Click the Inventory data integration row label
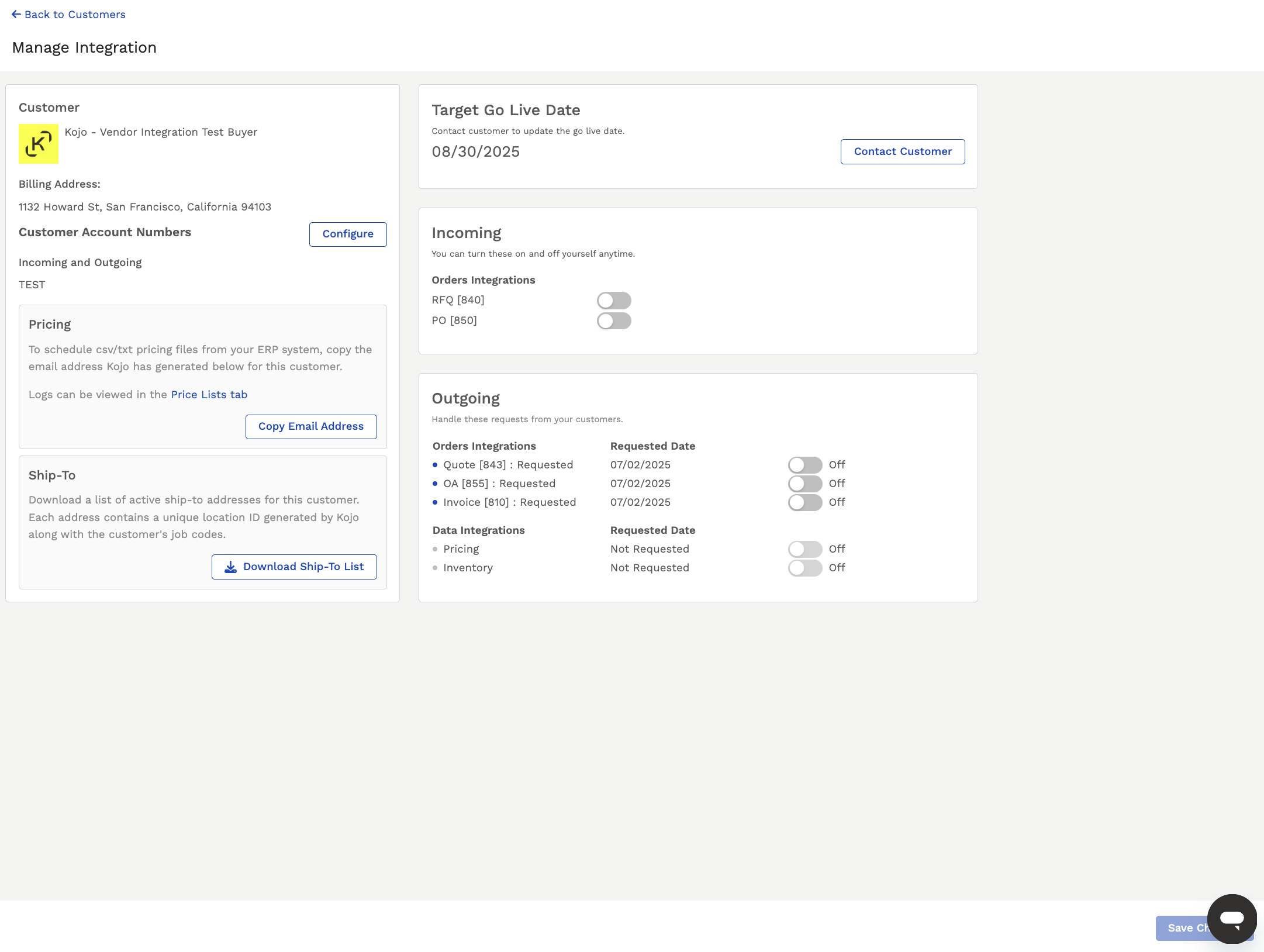The width and height of the screenshot is (1264, 952). (x=468, y=568)
